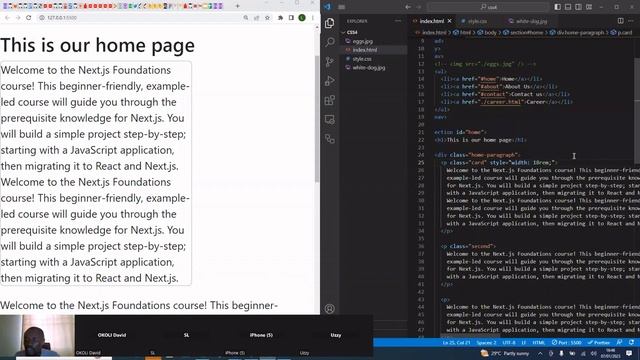Open the browser three-dot menu
Viewport: 640px width, 360px height.
pos(313,18)
